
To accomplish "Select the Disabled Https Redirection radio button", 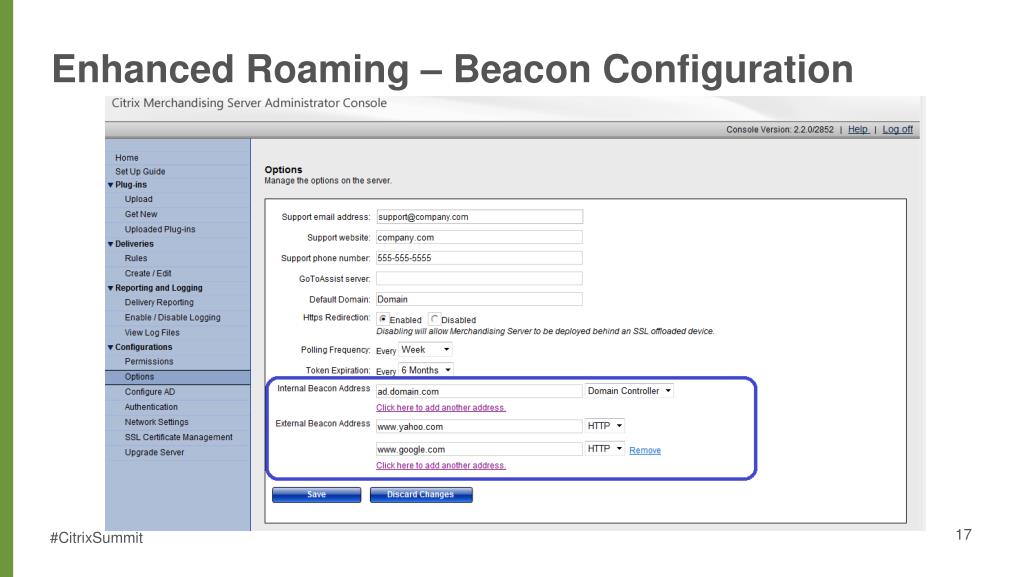I will pyautogui.click(x=435, y=319).
